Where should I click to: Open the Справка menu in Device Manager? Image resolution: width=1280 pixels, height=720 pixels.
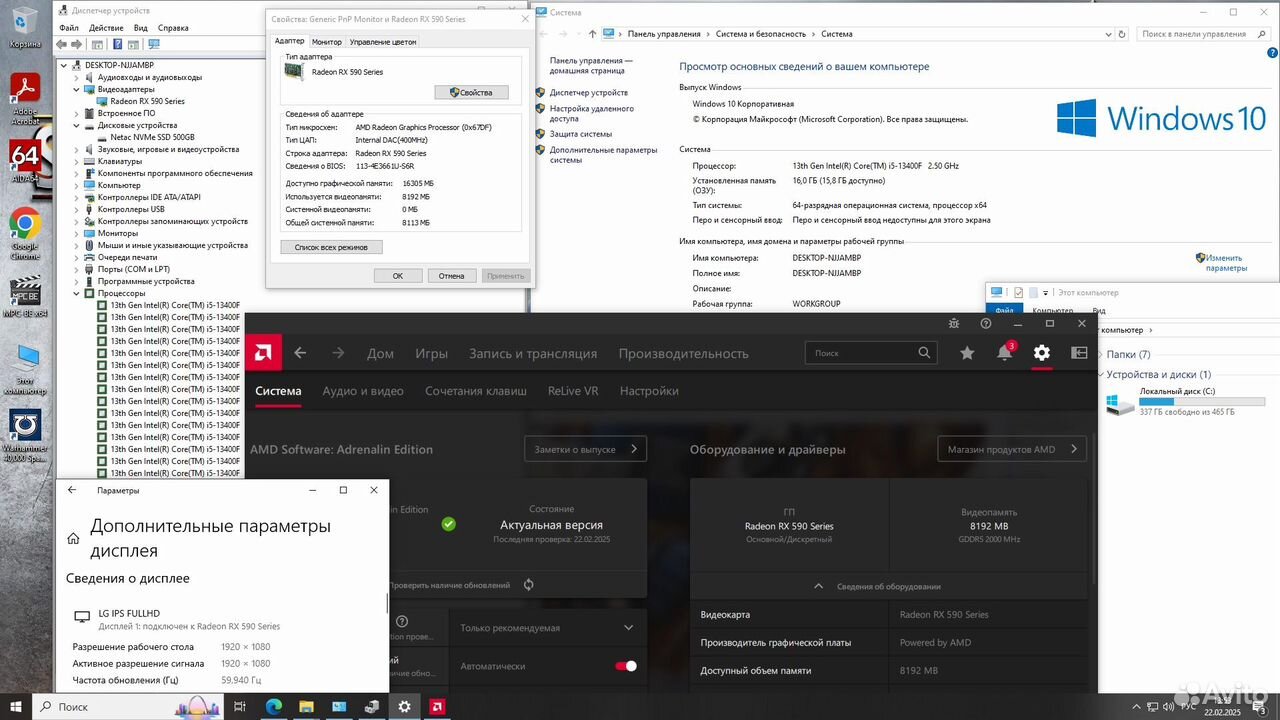click(173, 28)
